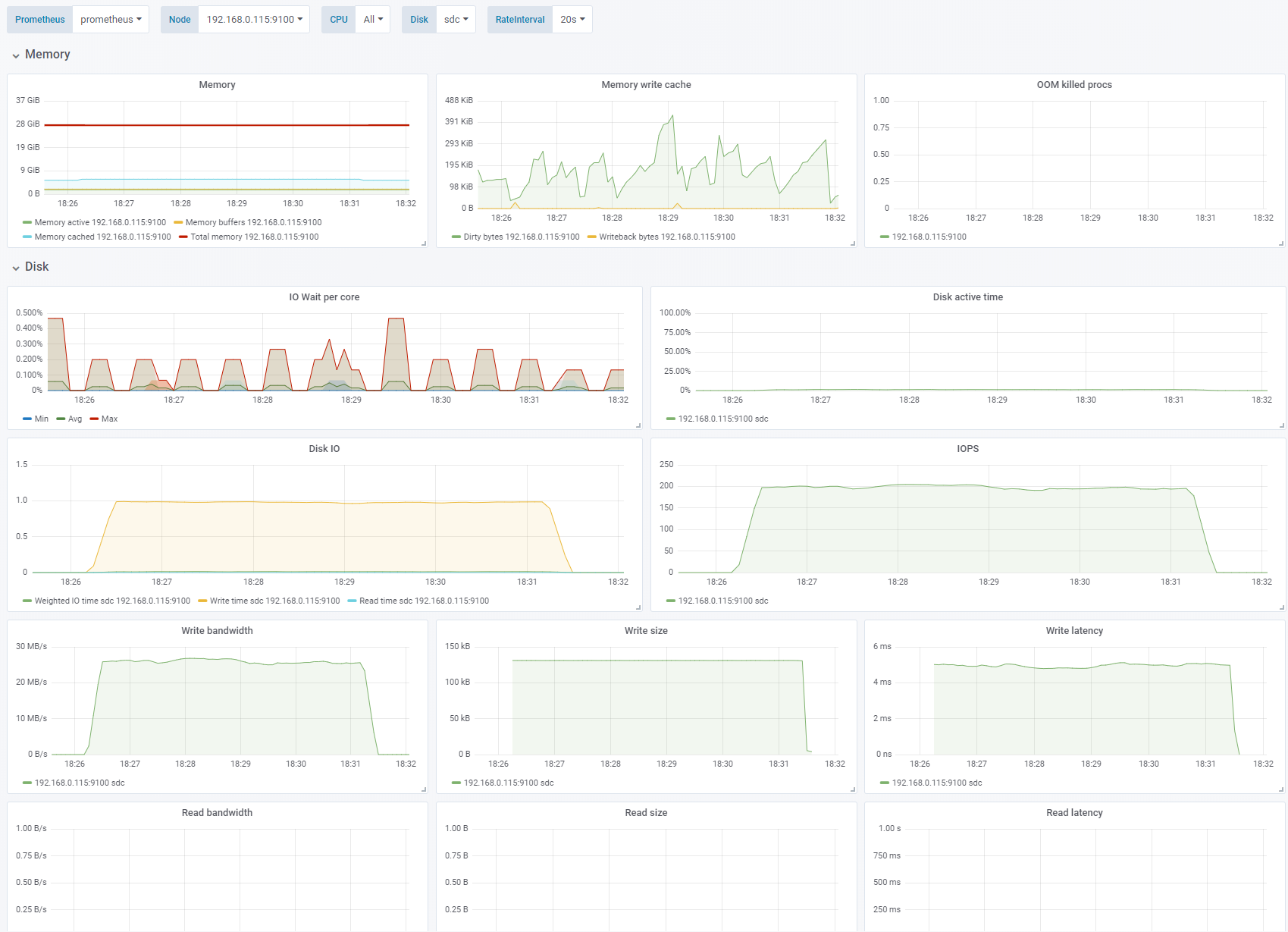Screen dimensions: 1288x932
Task: Open the CPU All dropdown
Action: [x=372, y=20]
